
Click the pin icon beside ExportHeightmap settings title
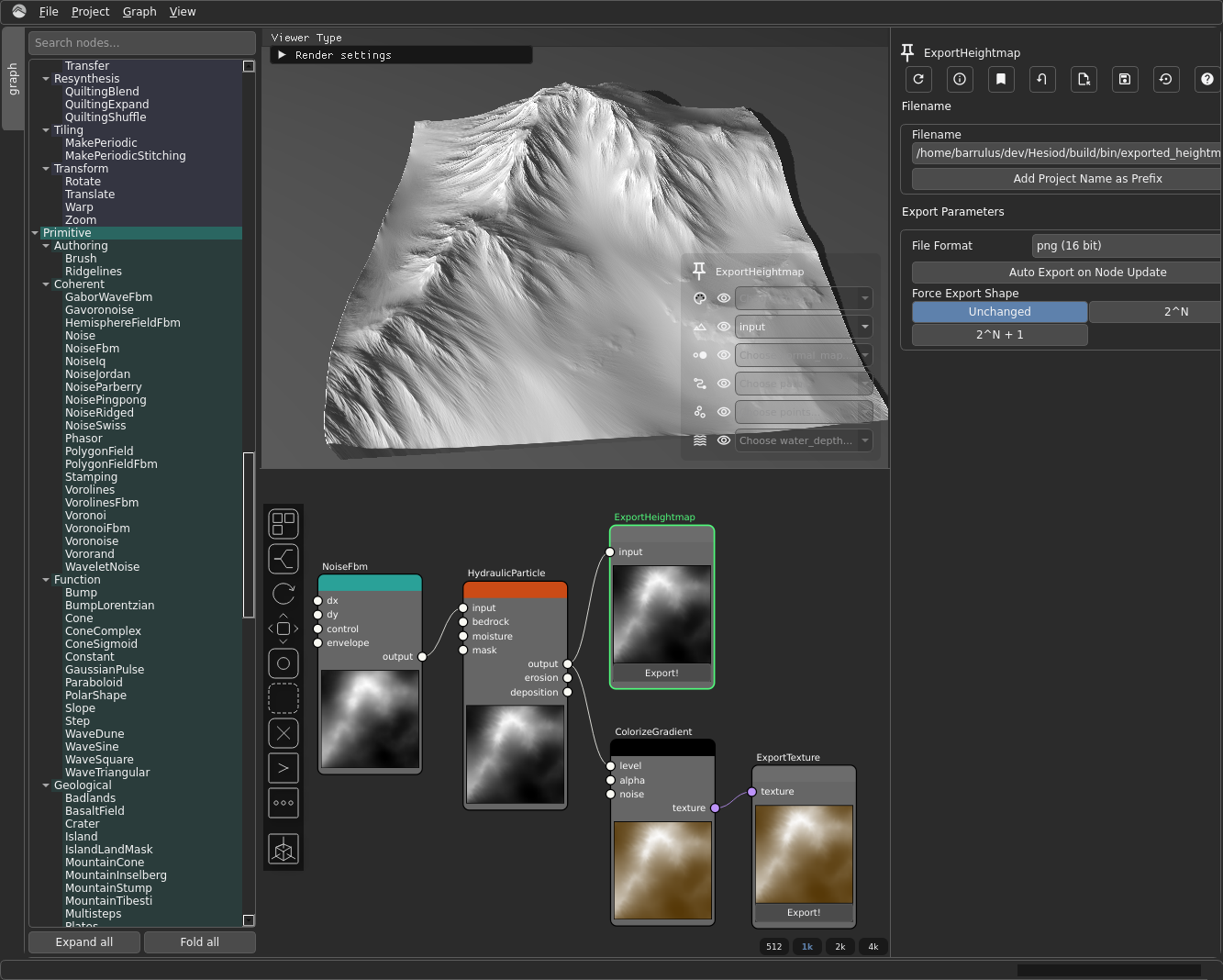pos(907,52)
